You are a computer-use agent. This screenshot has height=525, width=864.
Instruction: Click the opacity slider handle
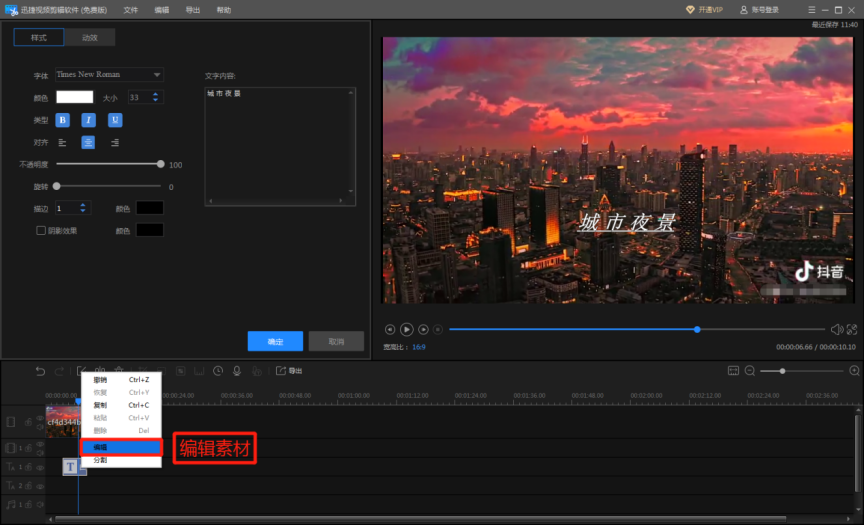[160, 164]
